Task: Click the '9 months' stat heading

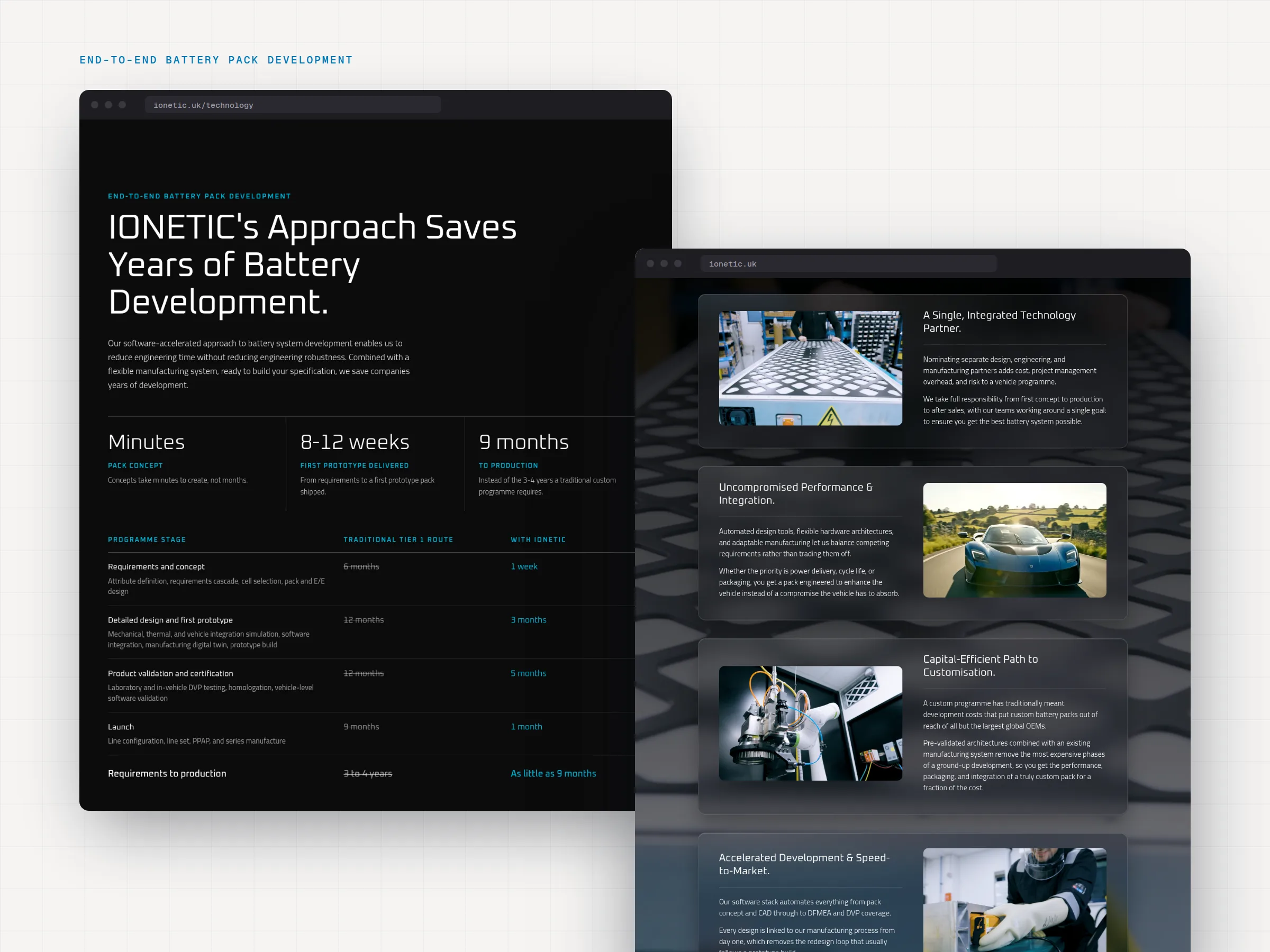Action: [524, 442]
